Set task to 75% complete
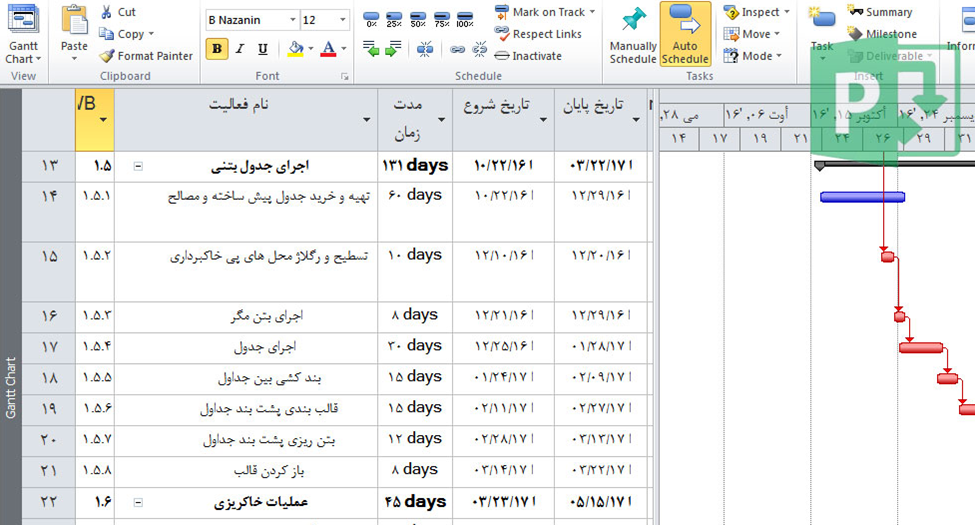The image size is (975, 525). click(x=441, y=19)
